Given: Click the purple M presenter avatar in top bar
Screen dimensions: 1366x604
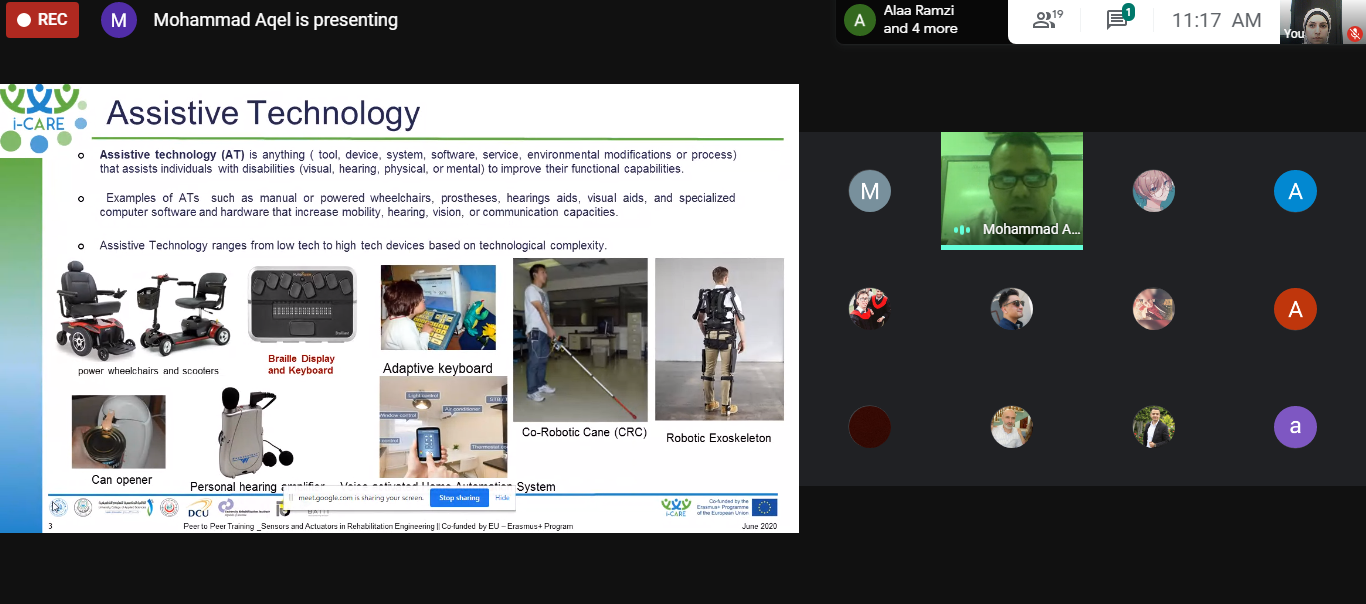Looking at the screenshot, I should pos(119,20).
